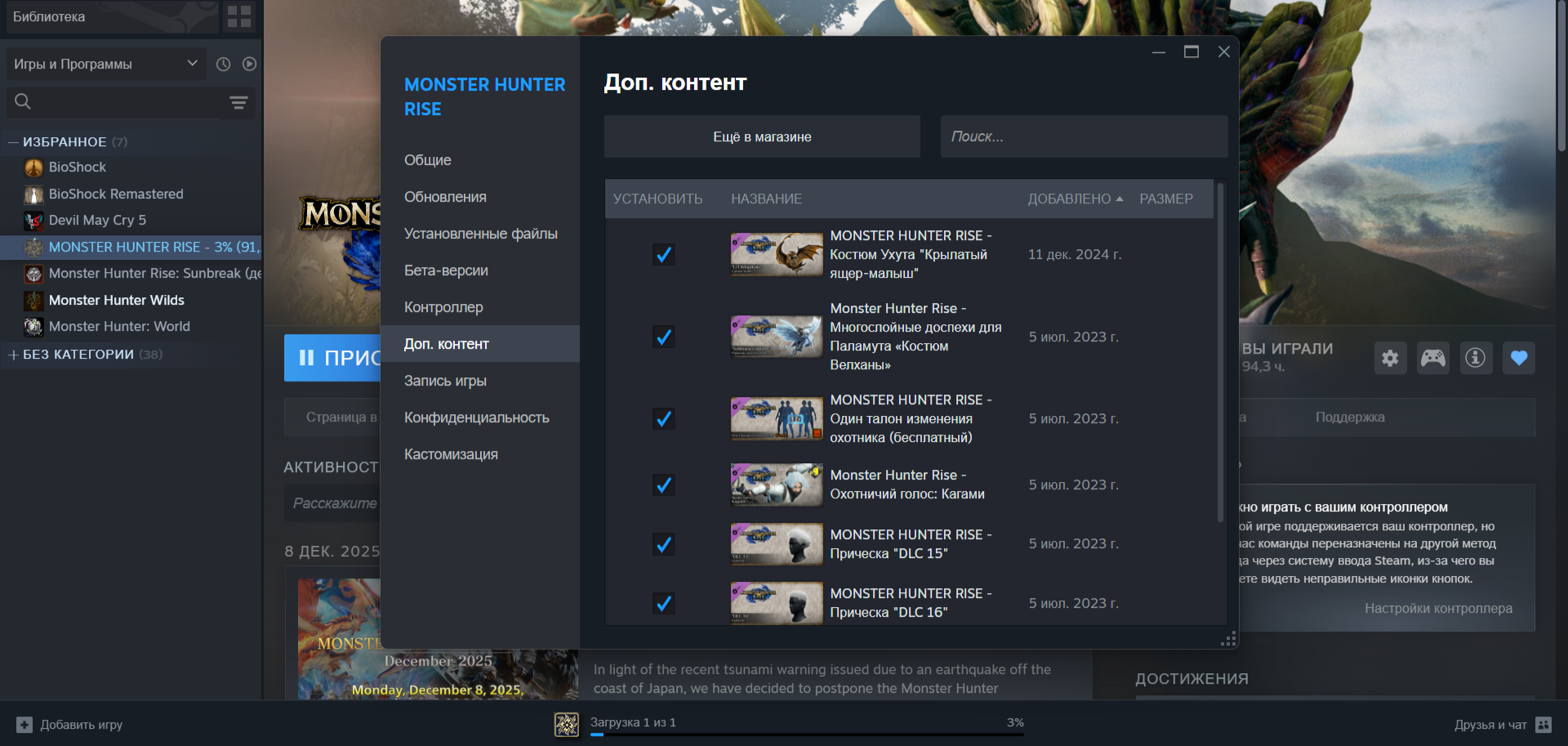Click Добавить игру text button
The height and width of the screenshot is (746, 1568).
point(82,725)
